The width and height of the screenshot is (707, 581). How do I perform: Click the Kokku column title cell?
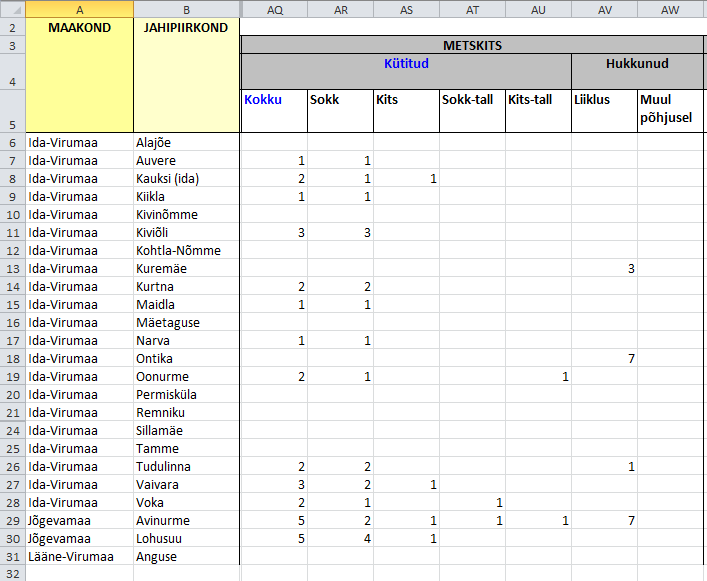[x=273, y=110]
